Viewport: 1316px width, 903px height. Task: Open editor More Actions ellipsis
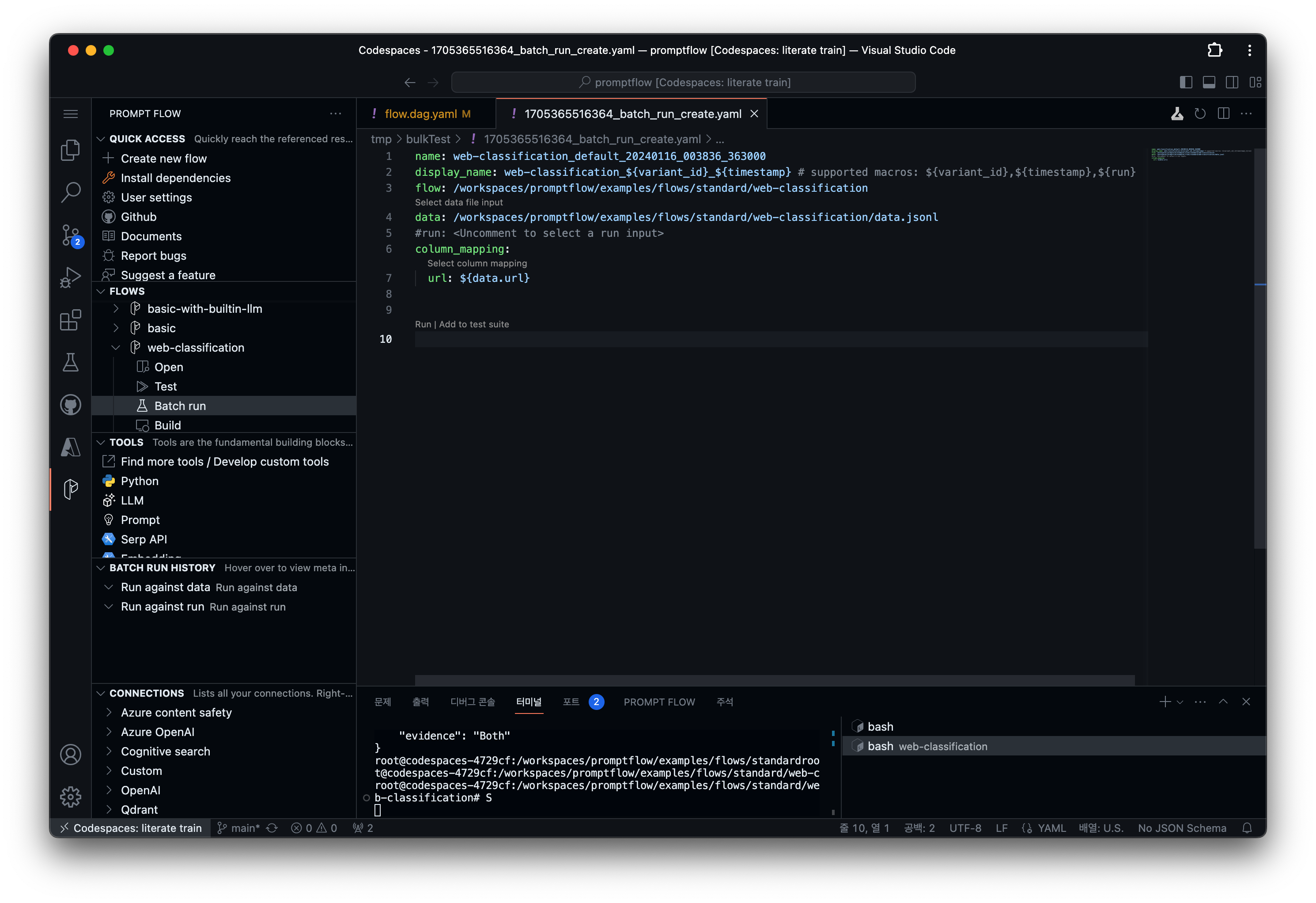tap(1246, 114)
